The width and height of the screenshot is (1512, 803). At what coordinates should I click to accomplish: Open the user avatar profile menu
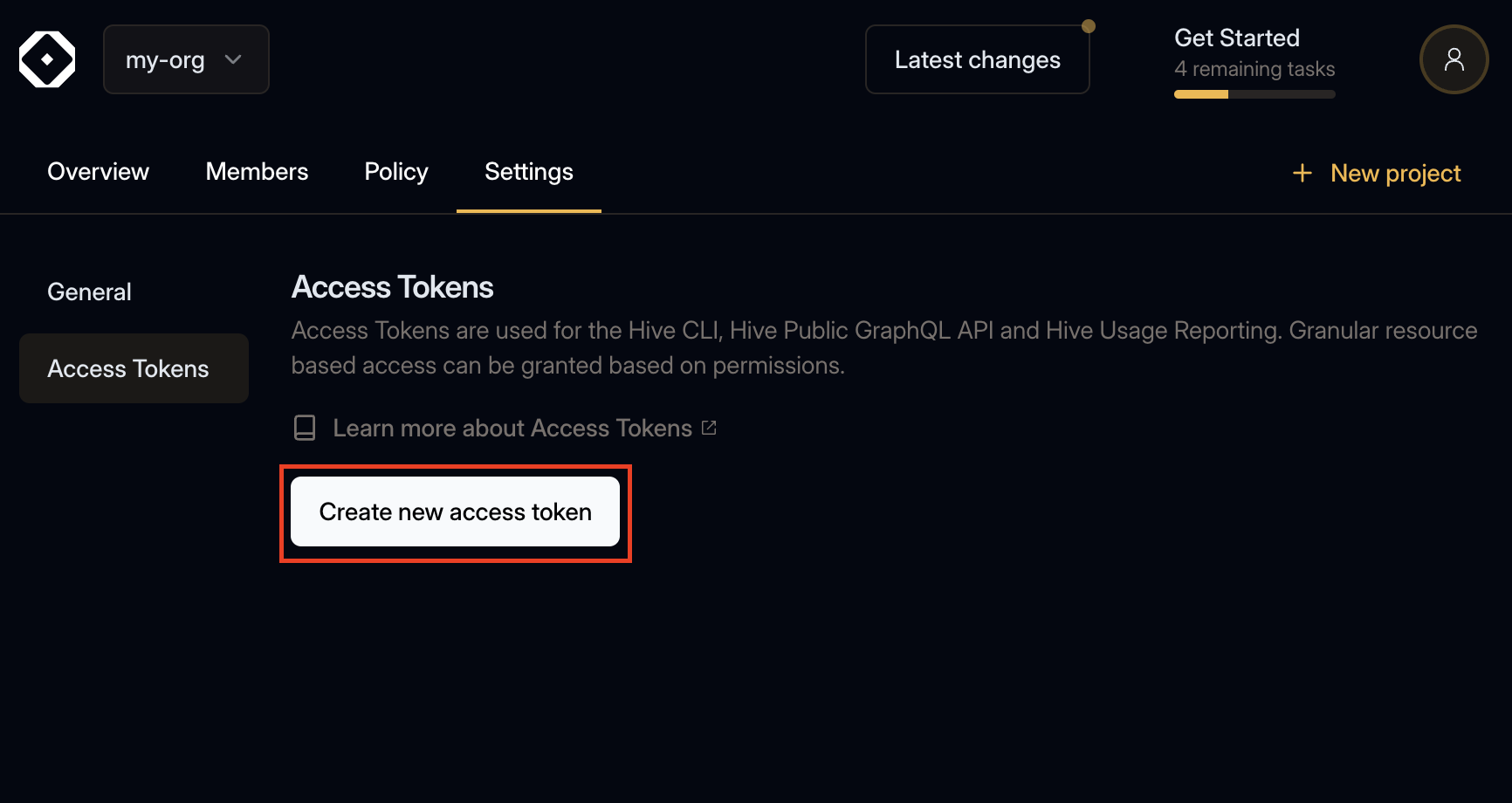coord(1453,58)
